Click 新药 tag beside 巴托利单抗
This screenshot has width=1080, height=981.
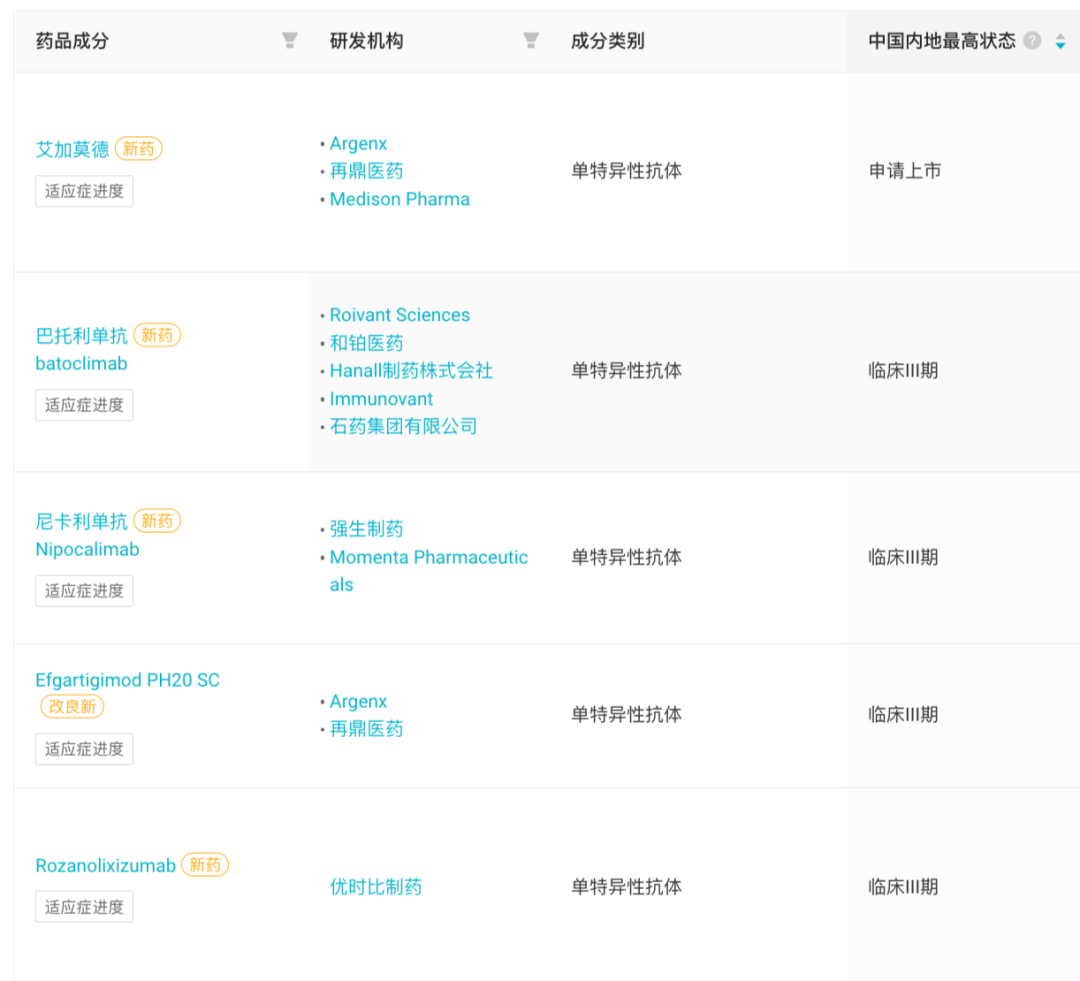(x=157, y=335)
